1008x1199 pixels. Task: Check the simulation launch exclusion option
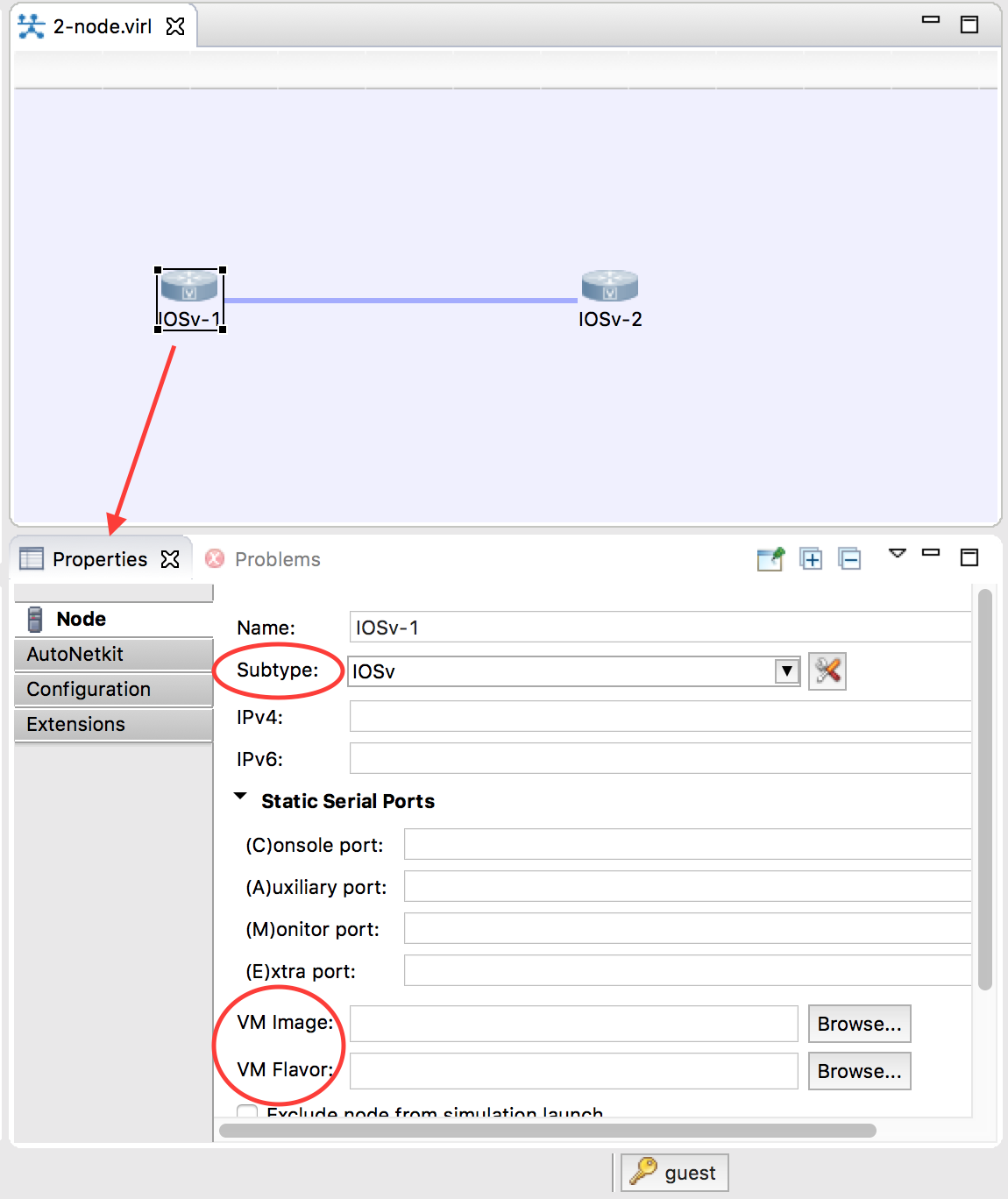tap(246, 1110)
